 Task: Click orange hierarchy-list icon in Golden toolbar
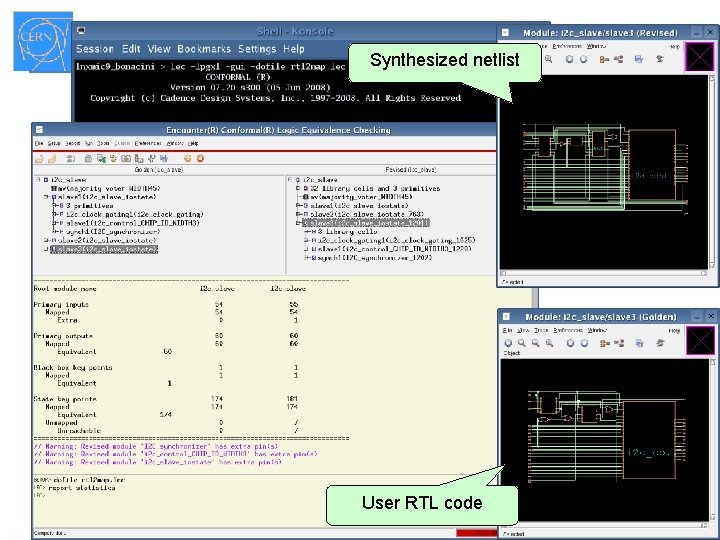point(605,343)
